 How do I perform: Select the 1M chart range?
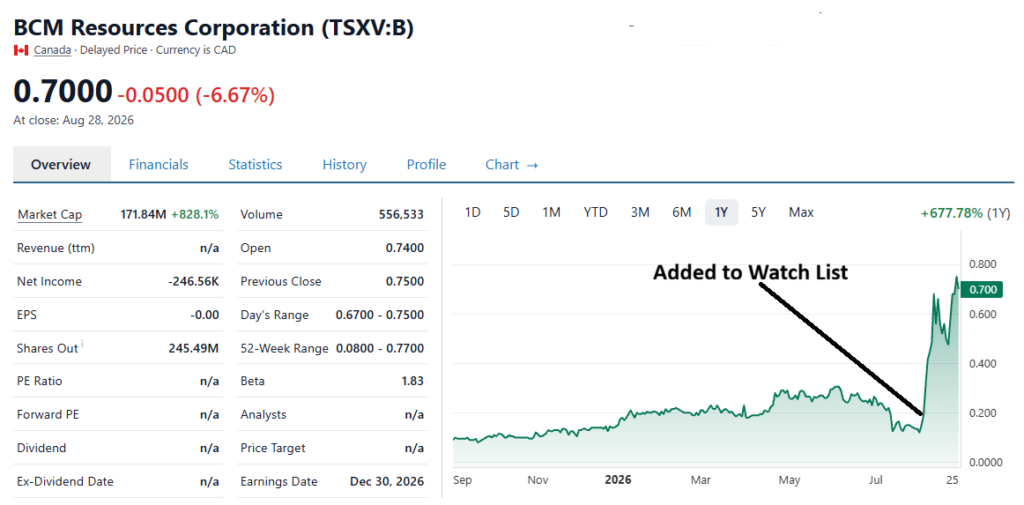coord(551,212)
